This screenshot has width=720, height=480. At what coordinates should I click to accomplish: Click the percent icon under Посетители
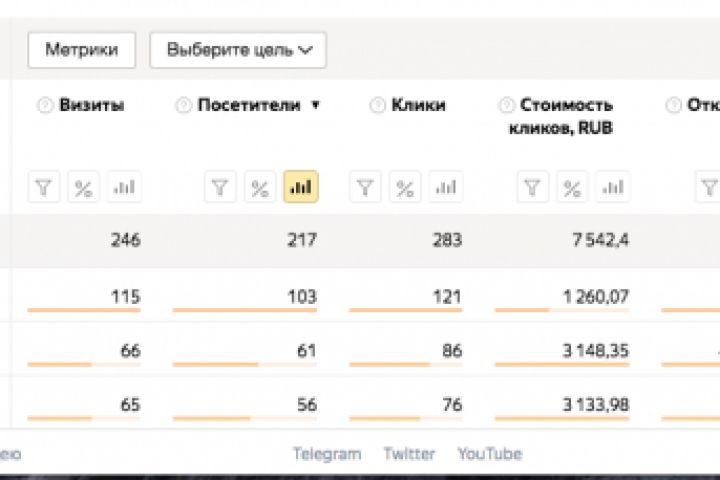(260, 187)
